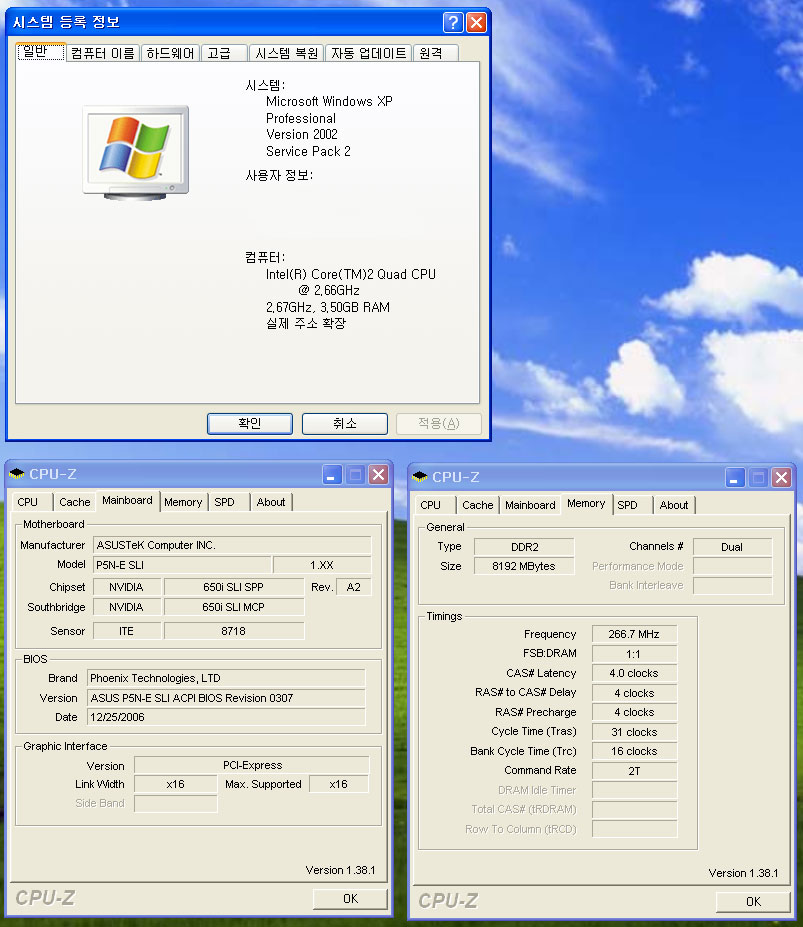Image resolution: width=803 pixels, height=927 pixels.
Task: Click the FSB:DRAM field 1:1
Action: coord(634,654)
